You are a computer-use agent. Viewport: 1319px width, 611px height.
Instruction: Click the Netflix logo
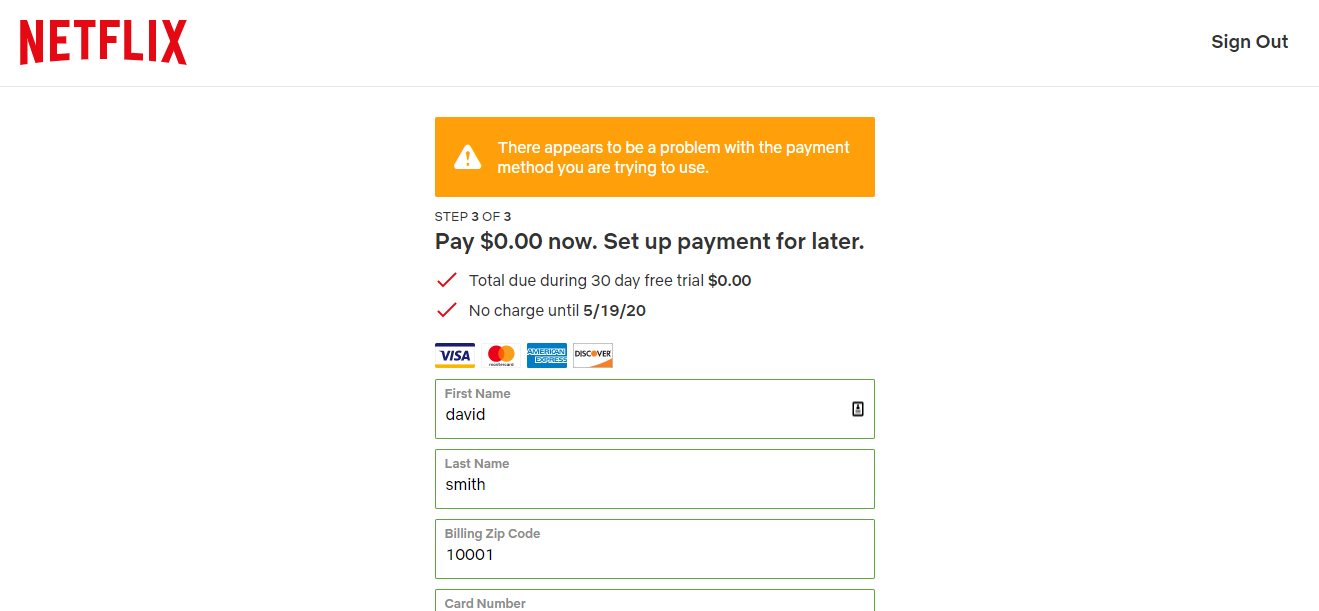103,43
